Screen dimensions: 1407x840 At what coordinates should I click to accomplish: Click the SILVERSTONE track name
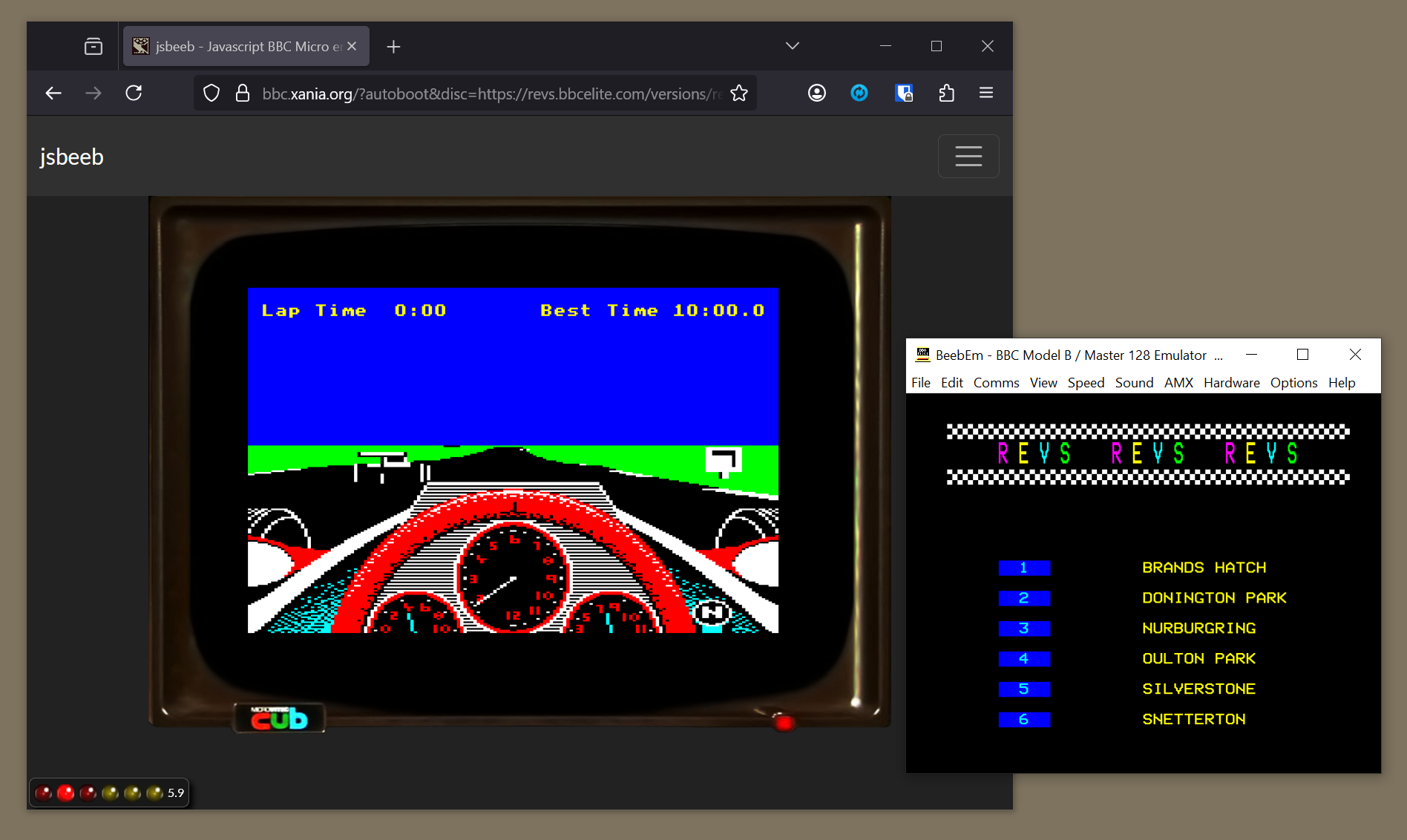click(1199, 689)
